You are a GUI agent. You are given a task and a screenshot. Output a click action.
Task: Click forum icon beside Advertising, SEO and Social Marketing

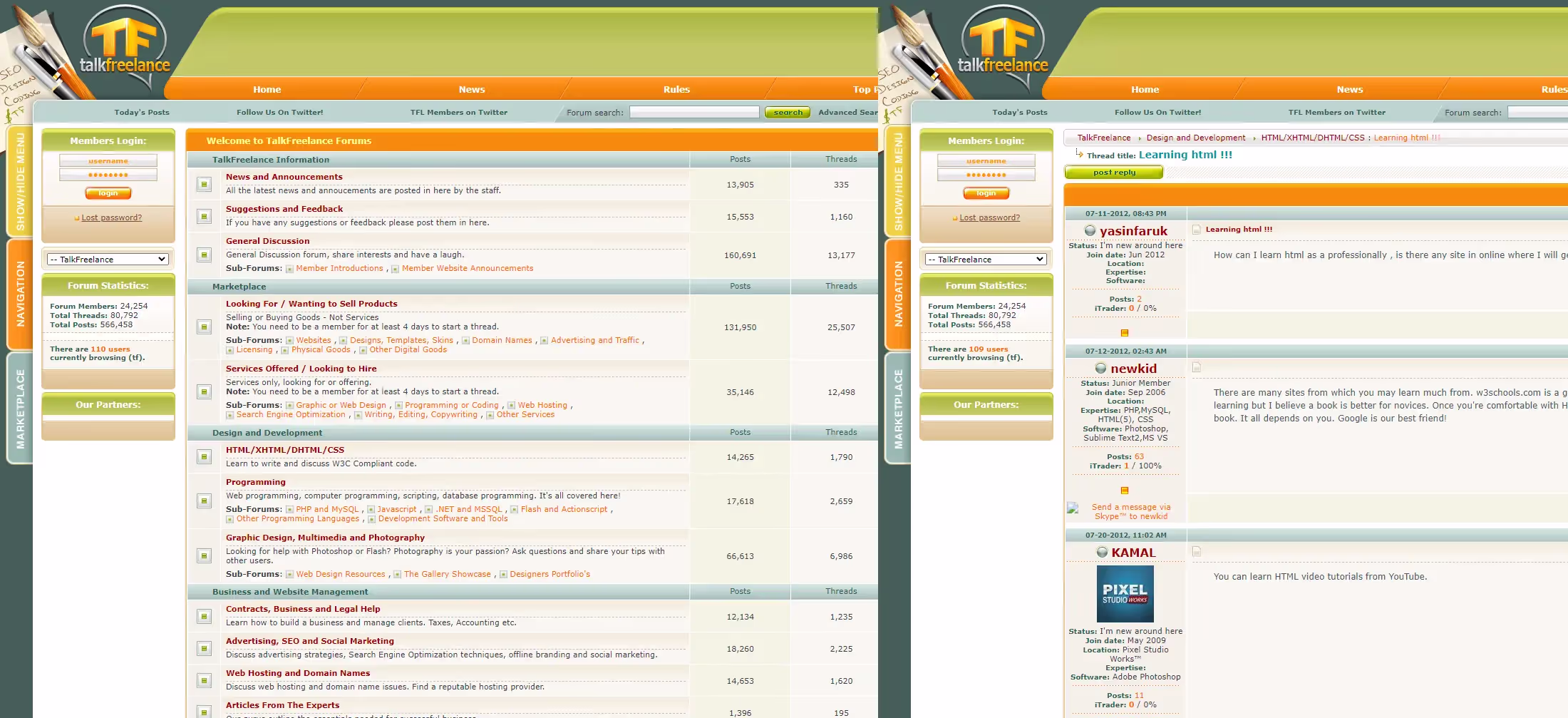click(x=204, y=648)
